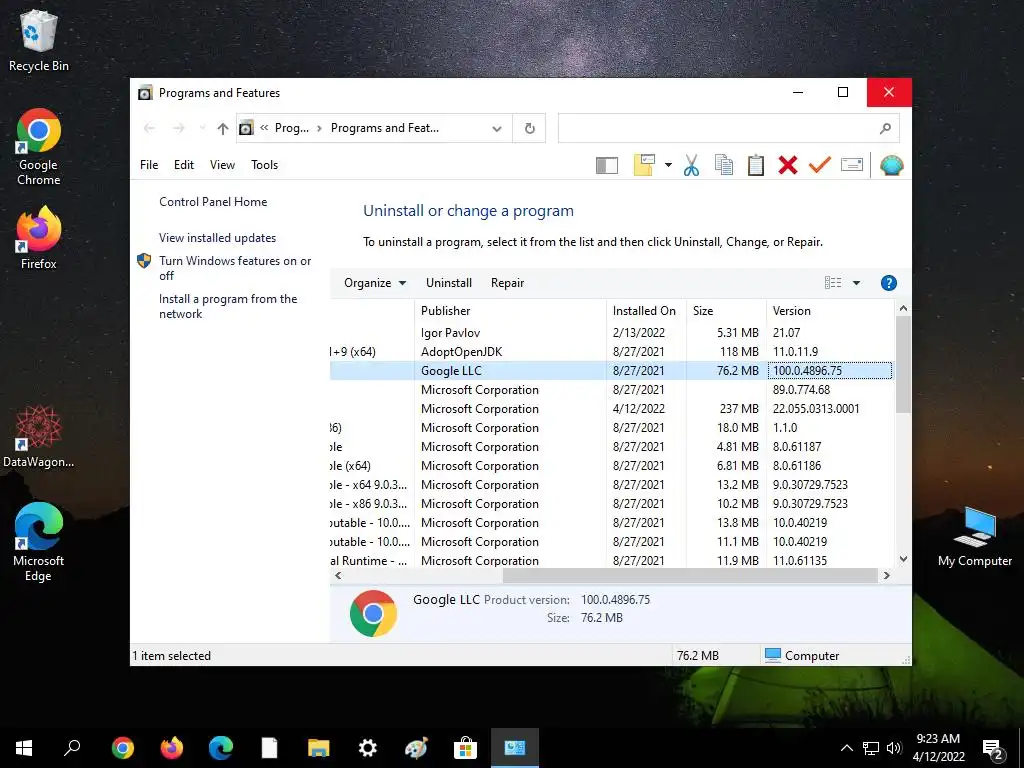Open the Windows Start button
Viewport: 1024px width, 768px height.
[24, 748]
